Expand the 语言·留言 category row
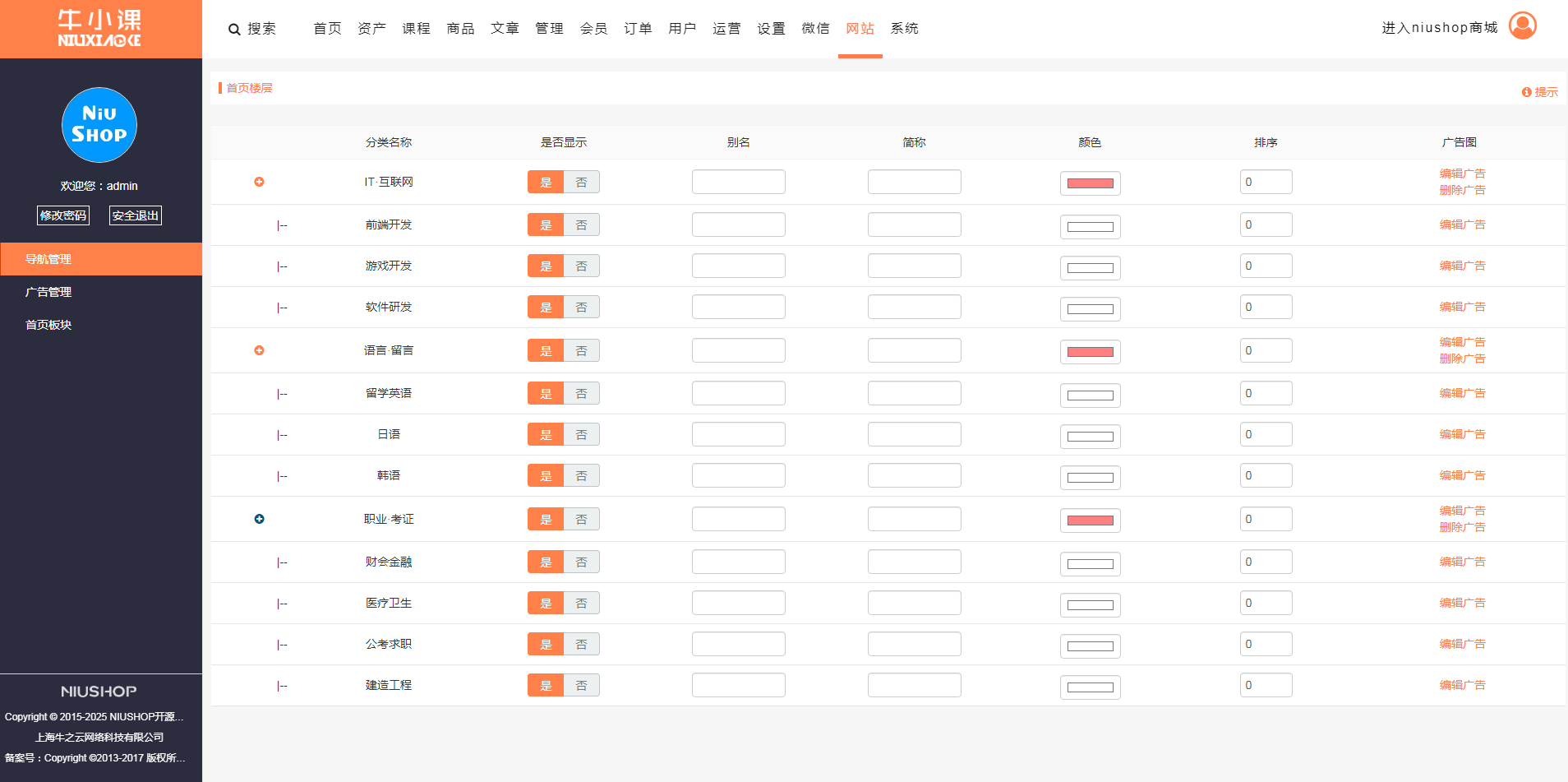The height and width of the screenshot is (782, 1568). 259,350
